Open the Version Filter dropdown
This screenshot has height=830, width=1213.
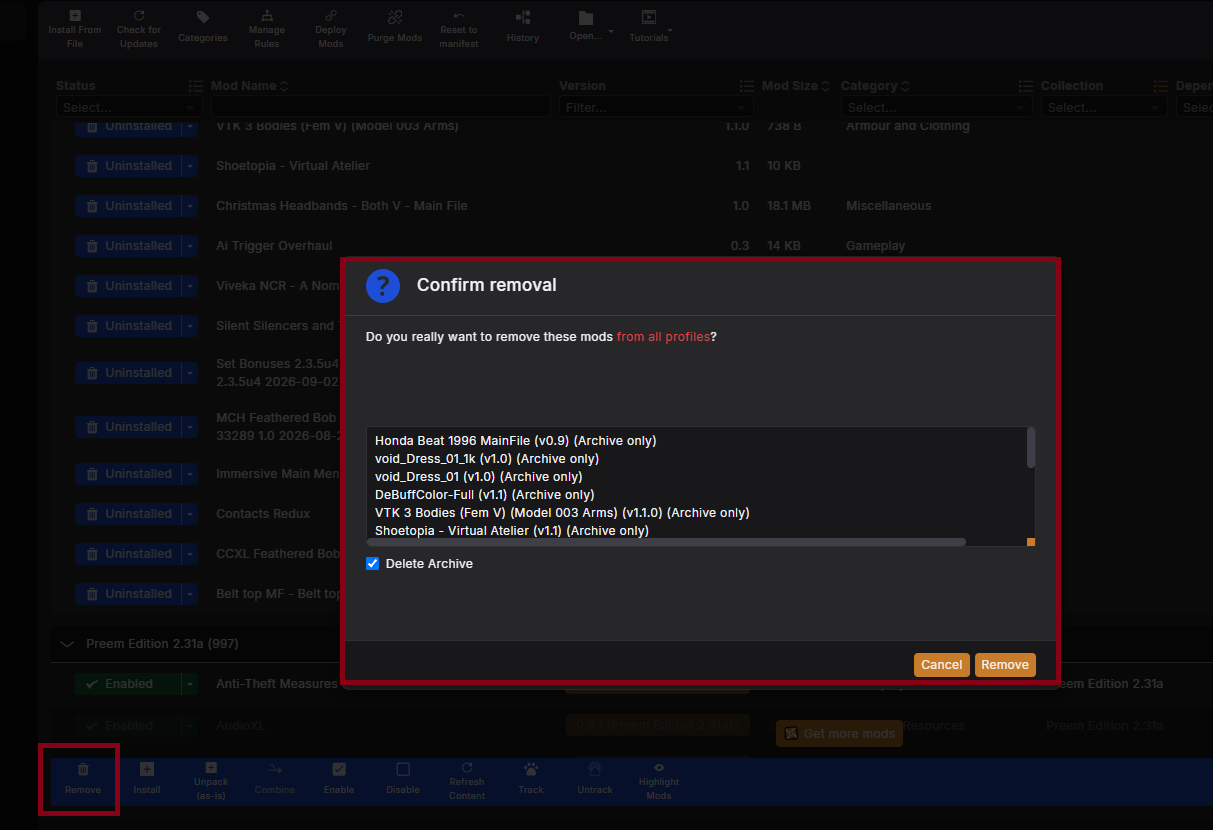[656, 107]
